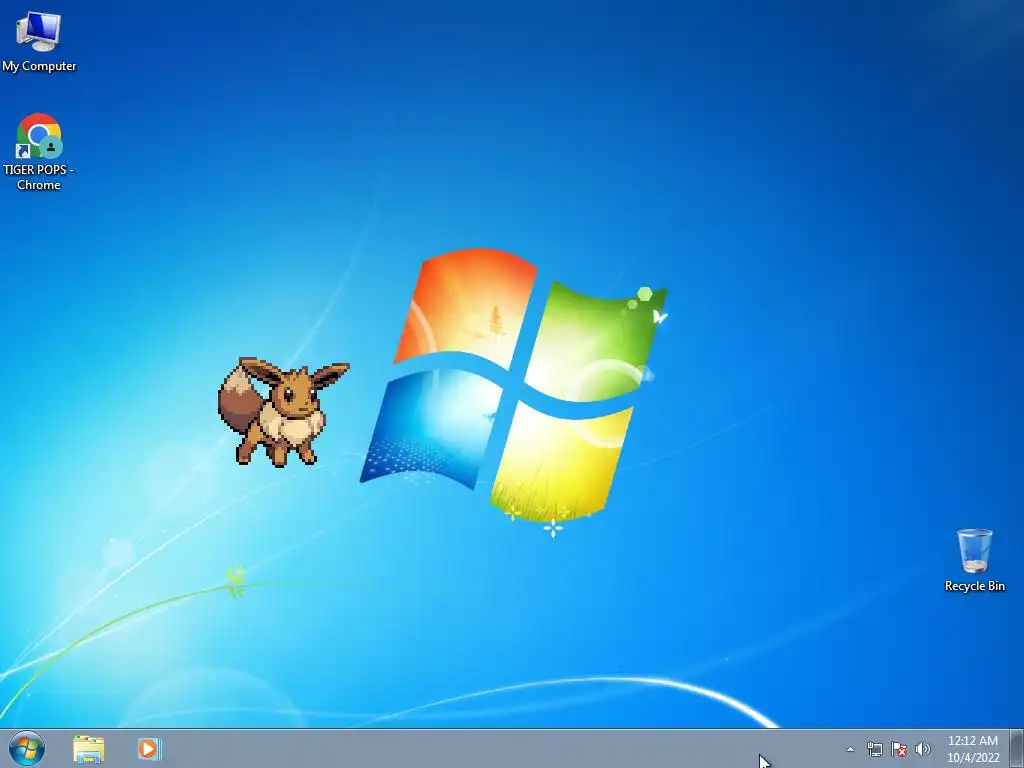1024x768 pixels.
Task: Open the Action Center flag icon
Action: 899,749
